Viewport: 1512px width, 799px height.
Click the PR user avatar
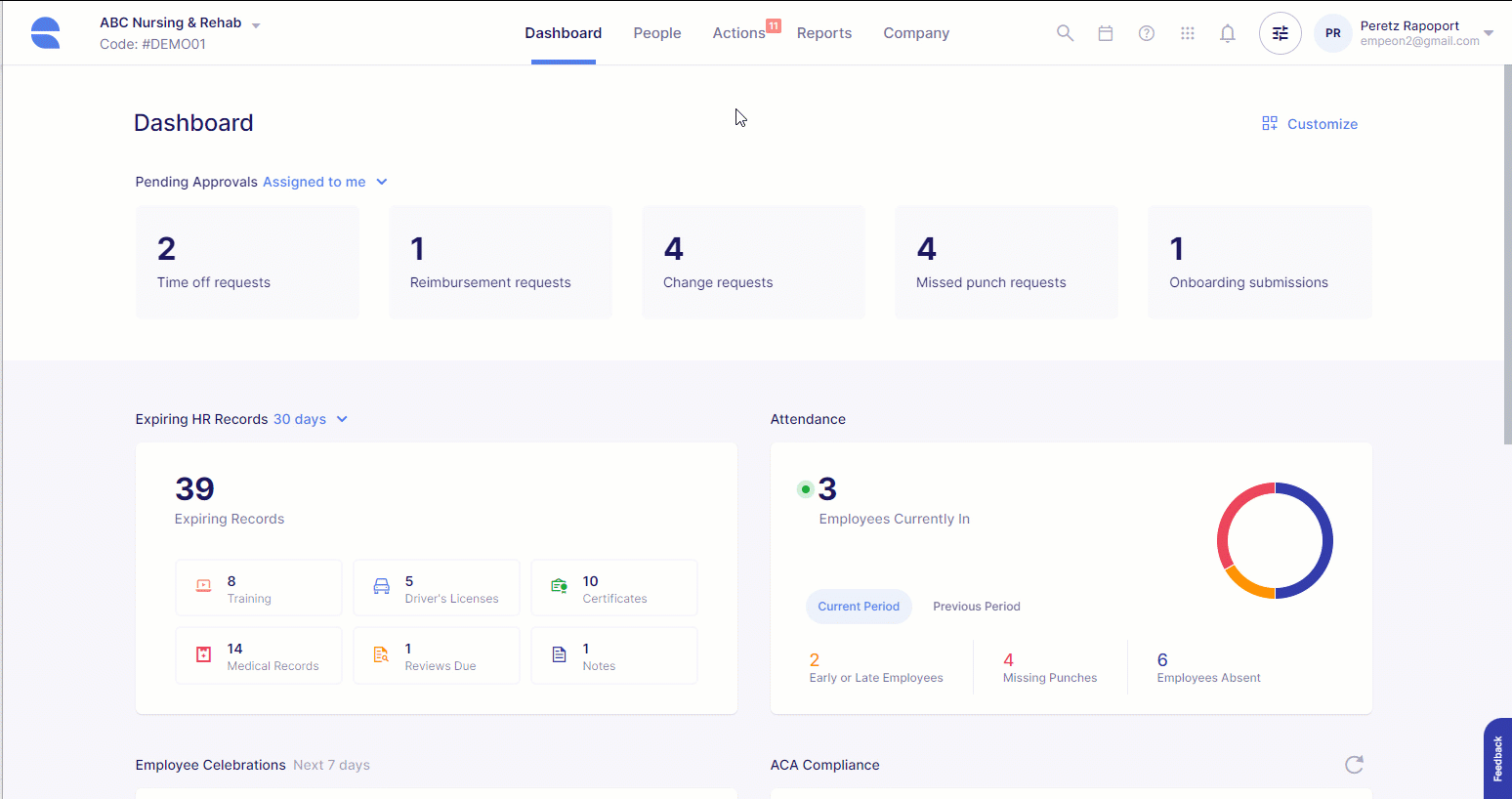pyautogui.click(x=1333, y=33)
